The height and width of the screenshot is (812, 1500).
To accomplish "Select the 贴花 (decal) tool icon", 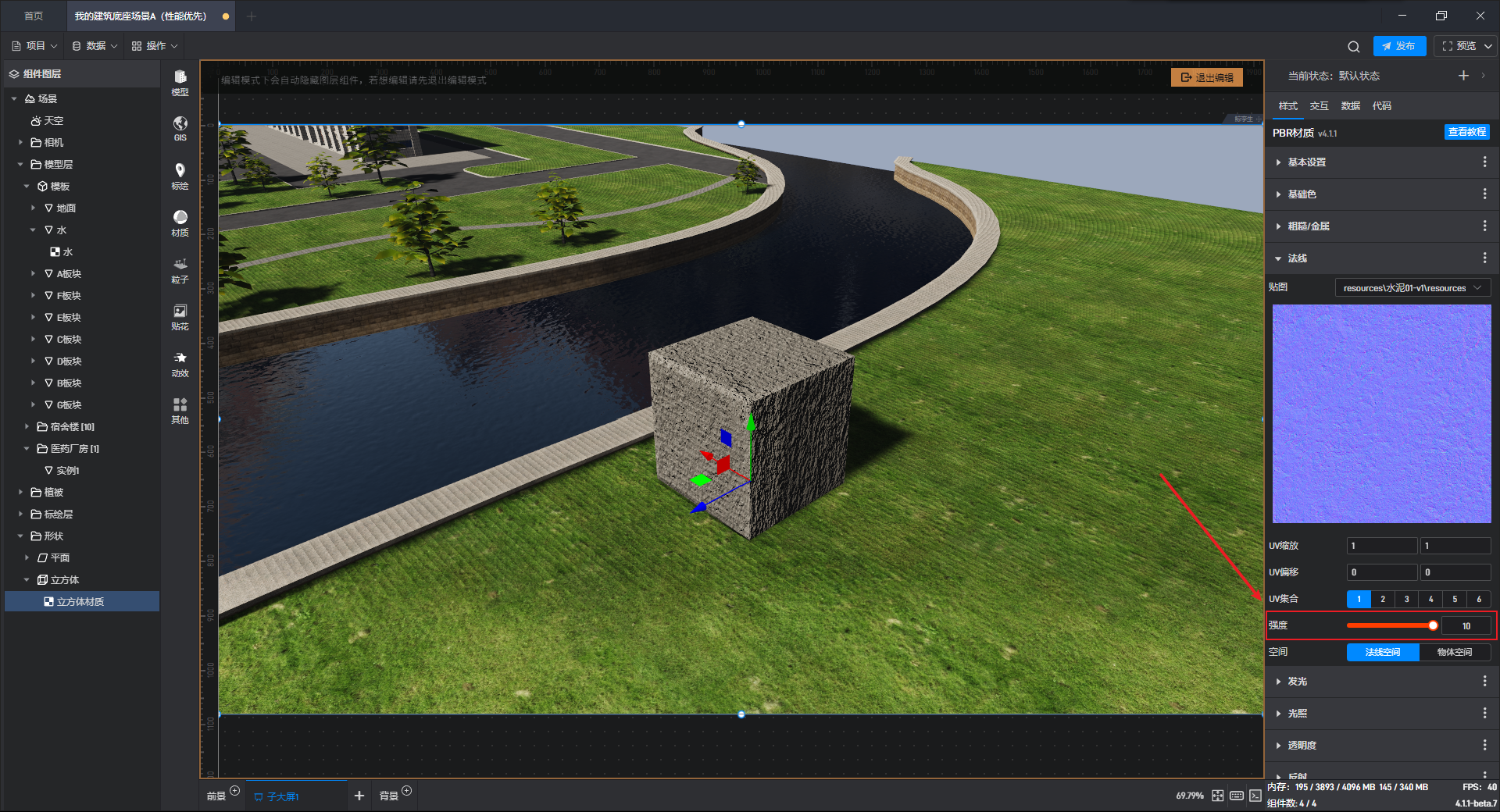I will click(180, 315).
